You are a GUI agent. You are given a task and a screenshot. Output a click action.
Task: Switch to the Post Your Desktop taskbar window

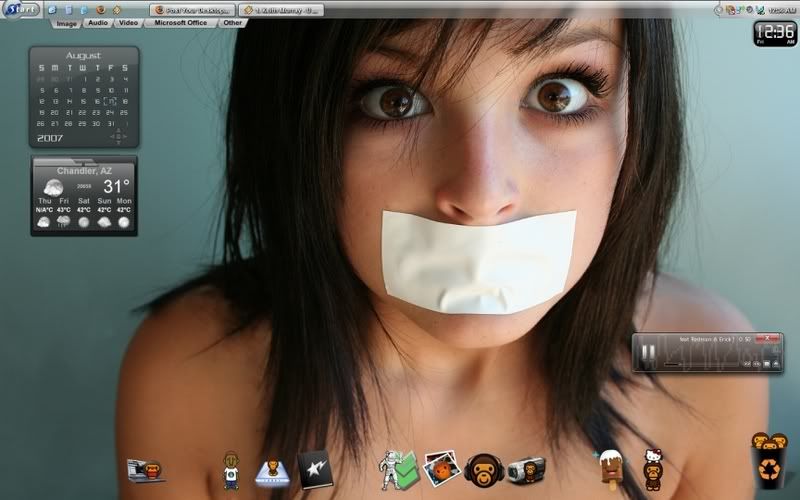point(192,10)
